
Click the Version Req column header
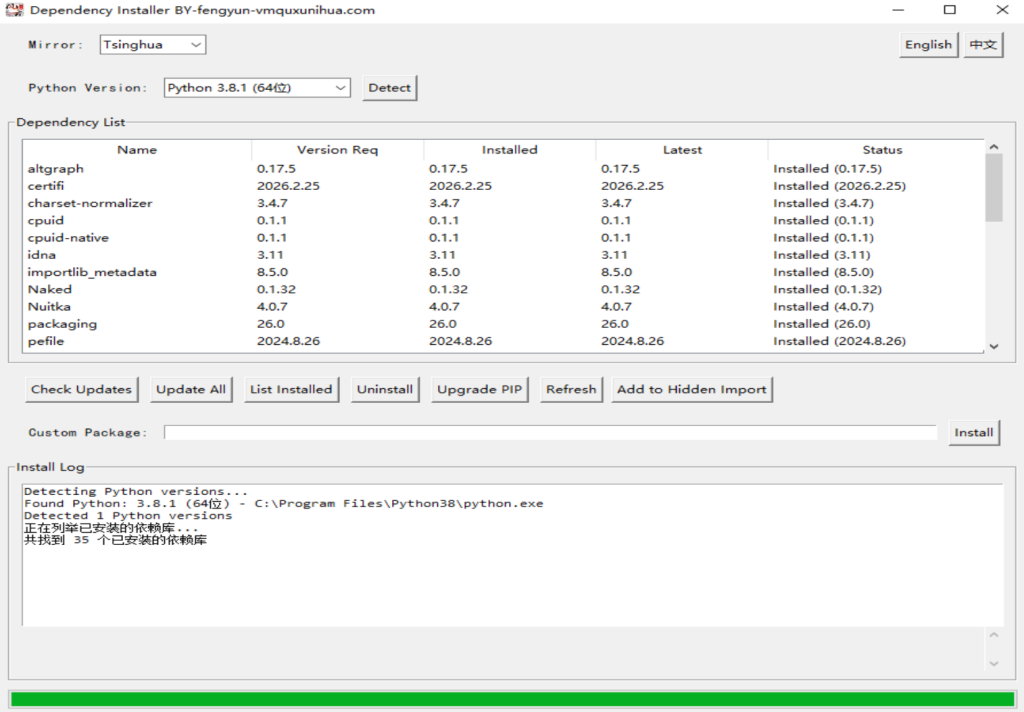[x=337, y=150]
